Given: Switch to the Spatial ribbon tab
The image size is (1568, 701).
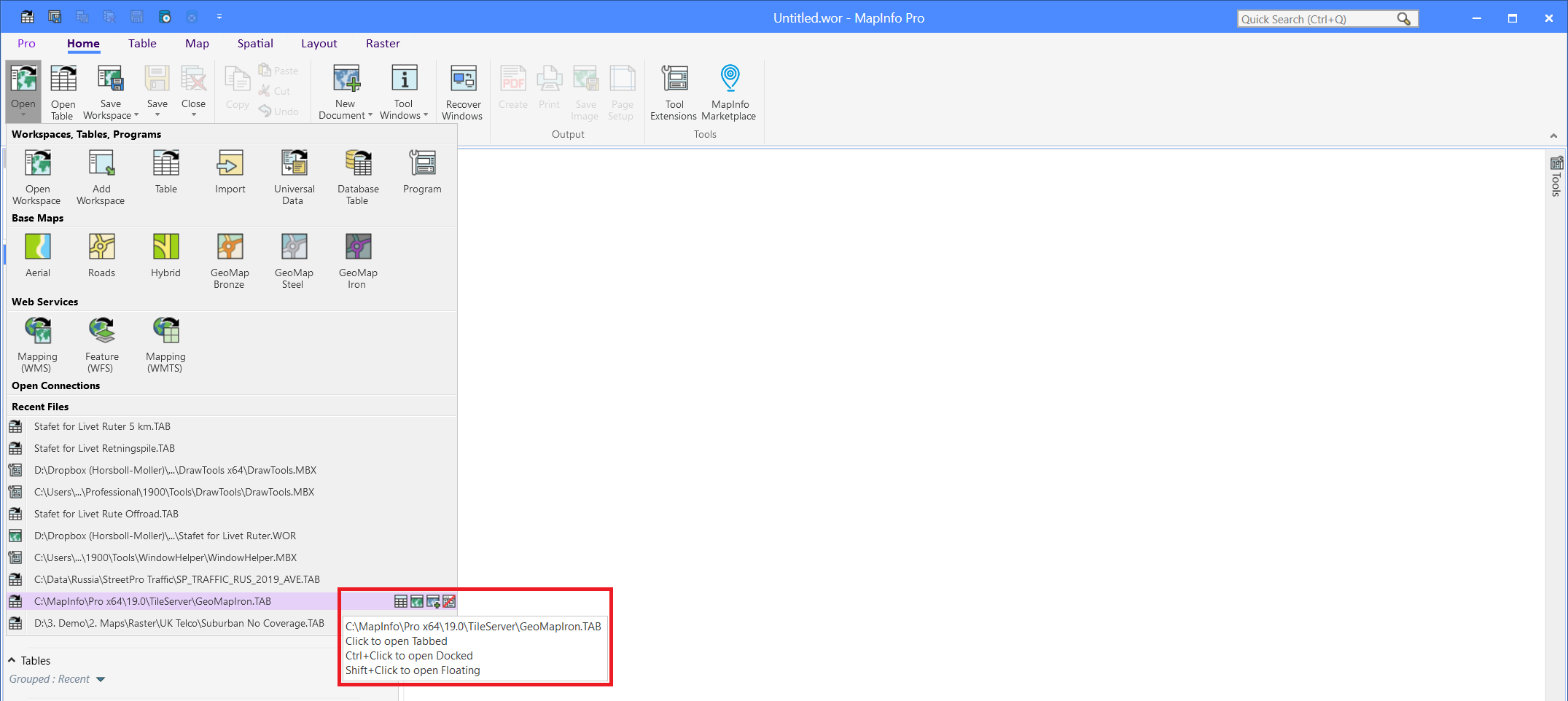Looking at the screenshot, I should pos(255,44).
